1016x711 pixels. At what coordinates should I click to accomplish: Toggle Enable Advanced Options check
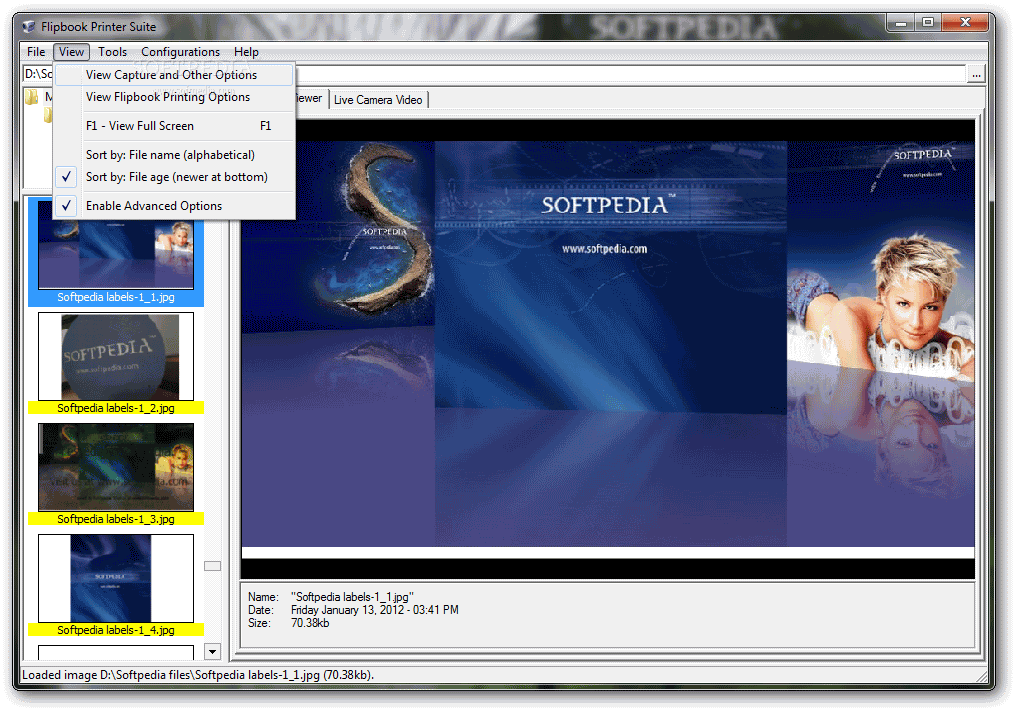[174, 206]
